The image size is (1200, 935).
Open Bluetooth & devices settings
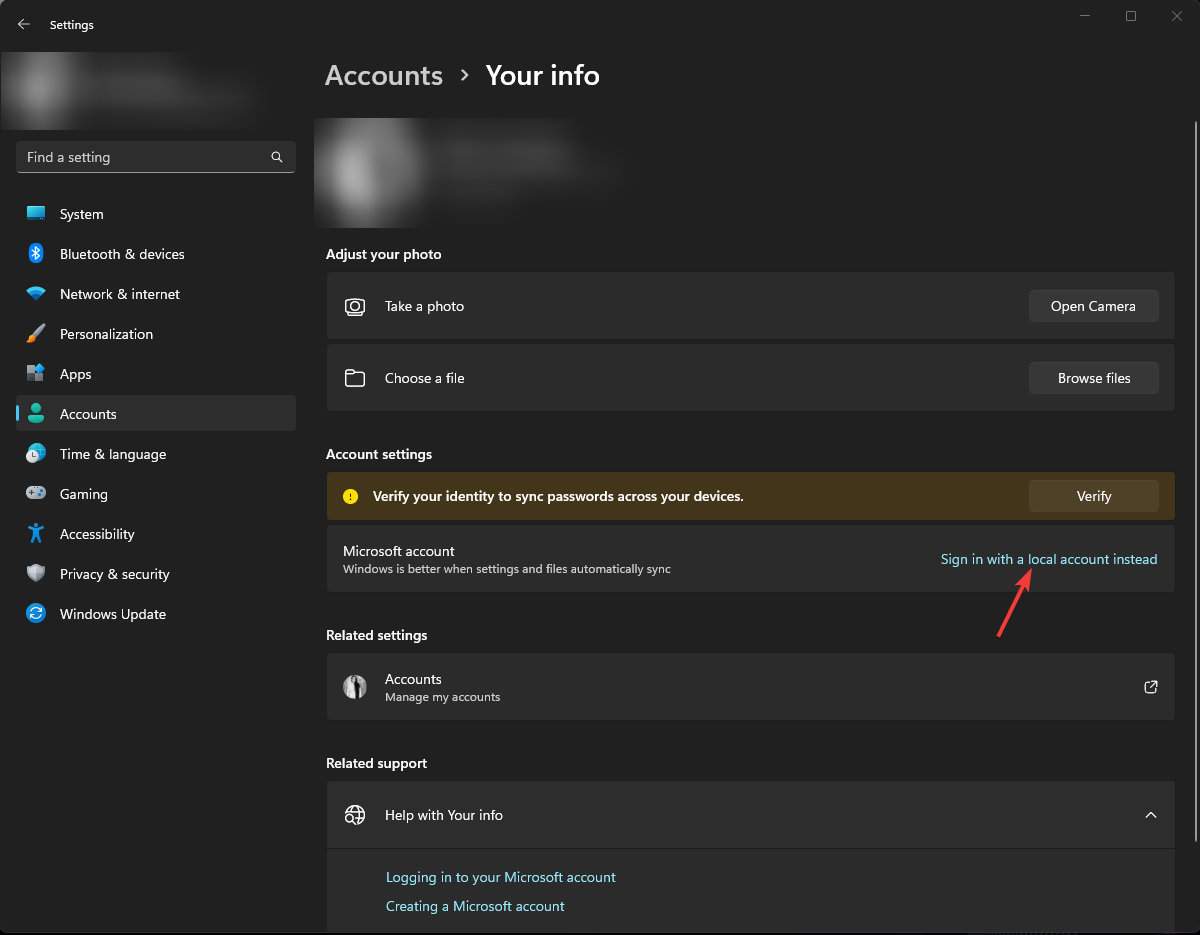[x=122, y=254]
